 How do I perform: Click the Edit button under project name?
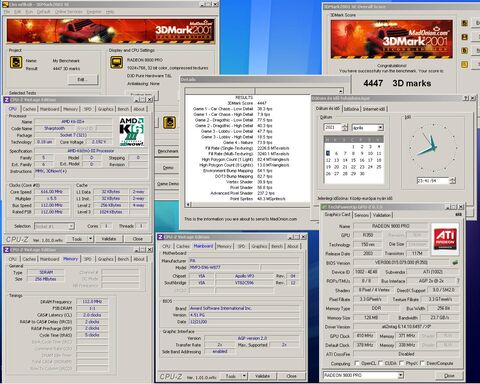coord(83,80)
